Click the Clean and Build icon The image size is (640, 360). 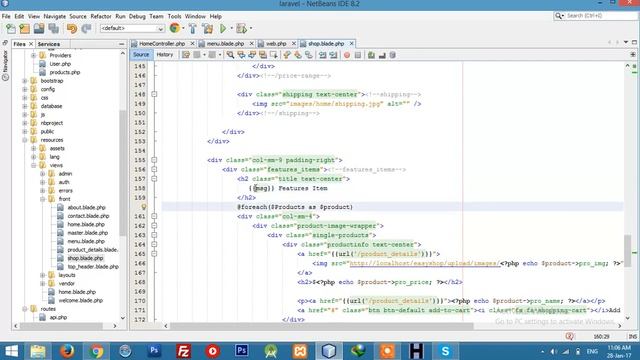207,29
